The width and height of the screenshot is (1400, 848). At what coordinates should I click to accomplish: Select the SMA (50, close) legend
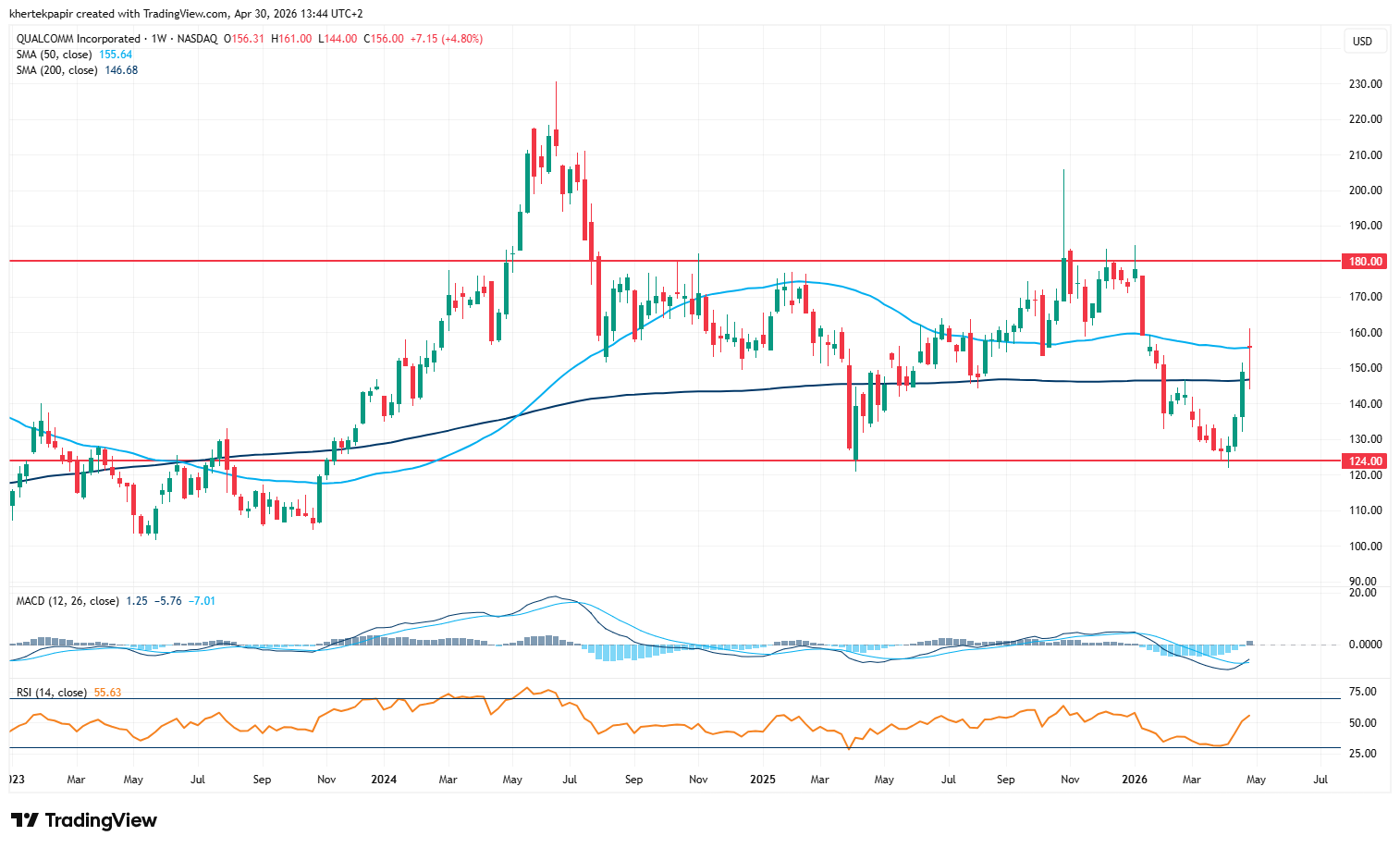click(55, 55)
